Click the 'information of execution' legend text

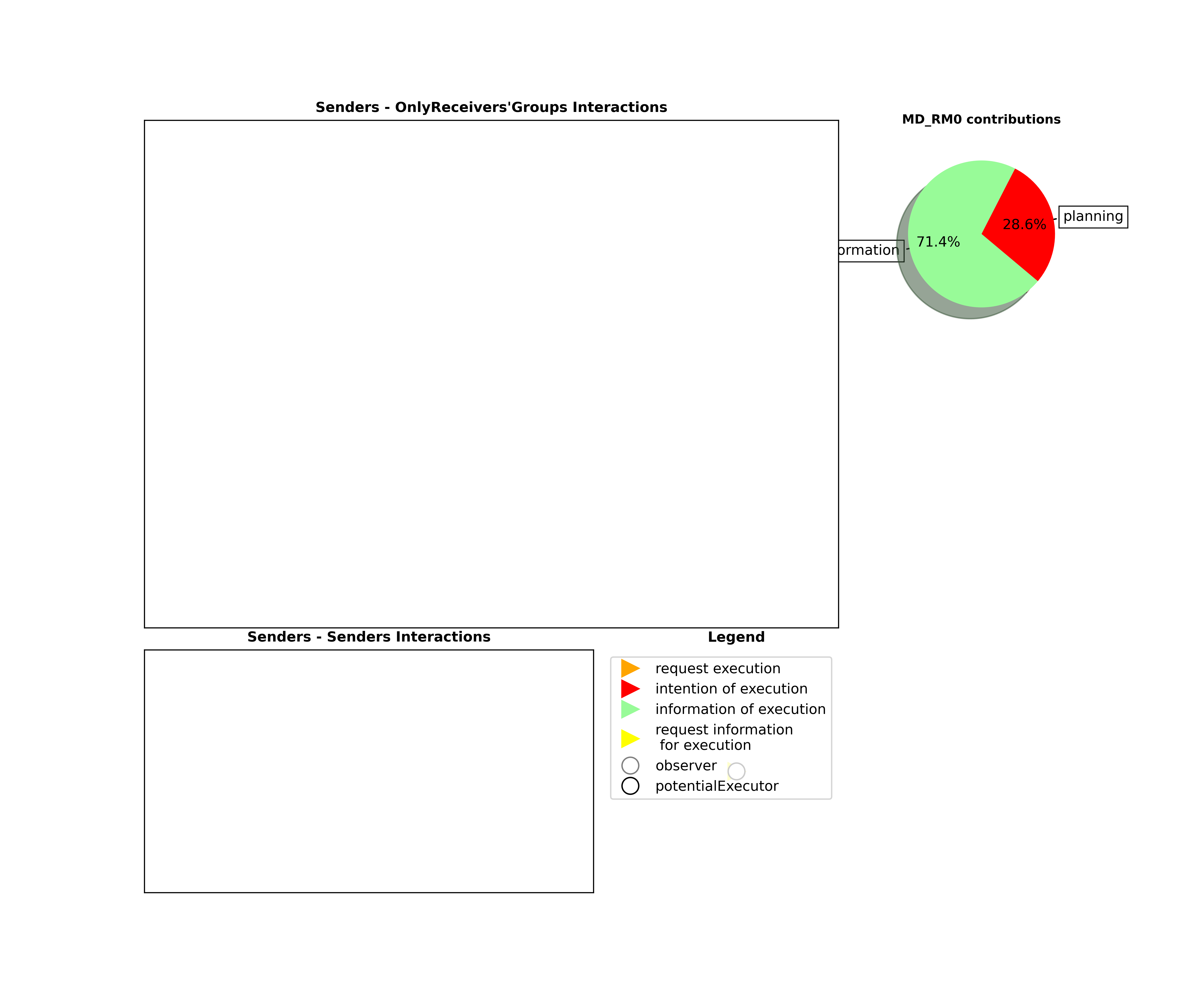pyautogui.click(x=740, y=710)
